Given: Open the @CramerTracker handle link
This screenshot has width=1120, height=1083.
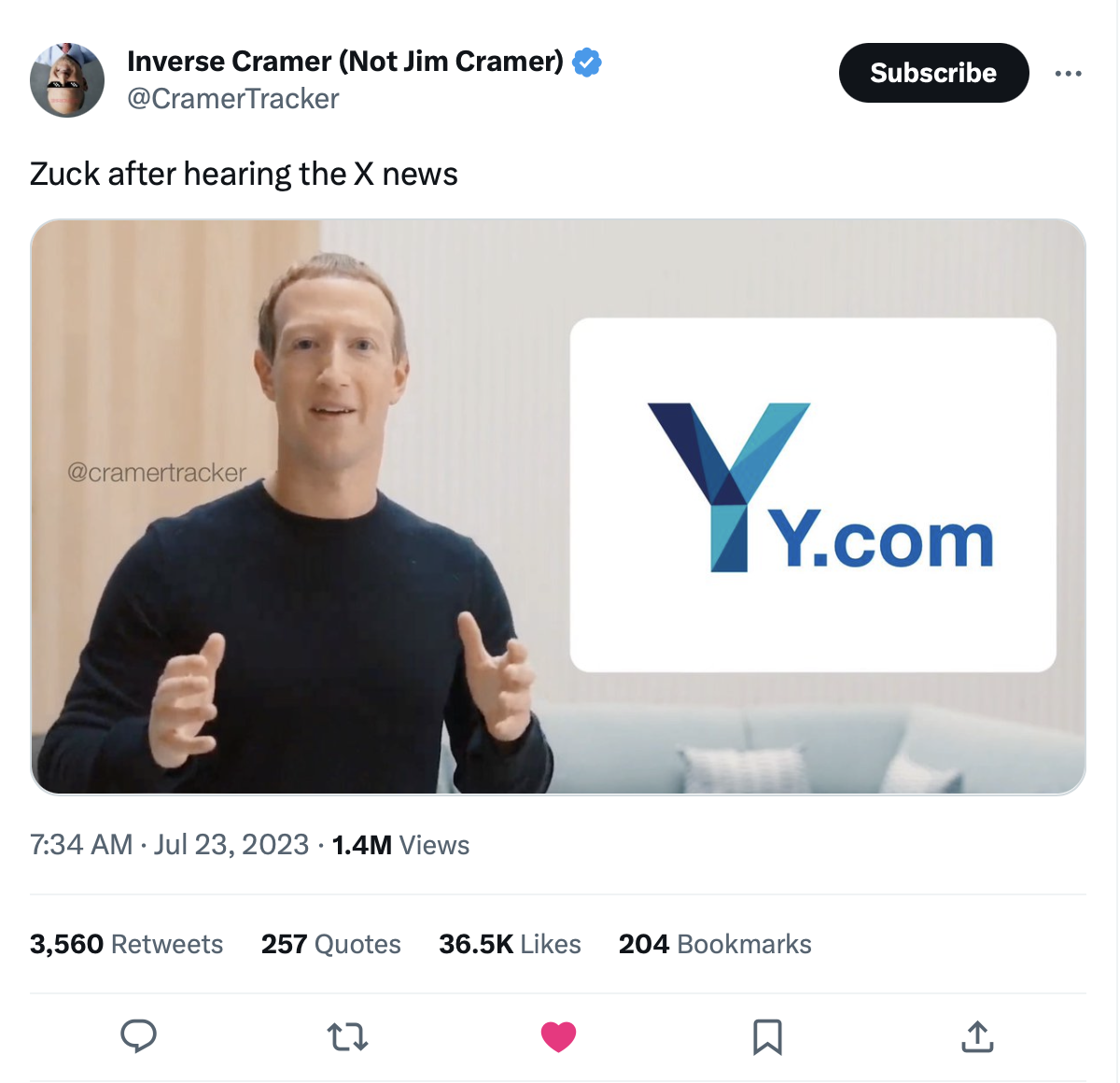Looking at the screenshot, I should coord(232,99).
